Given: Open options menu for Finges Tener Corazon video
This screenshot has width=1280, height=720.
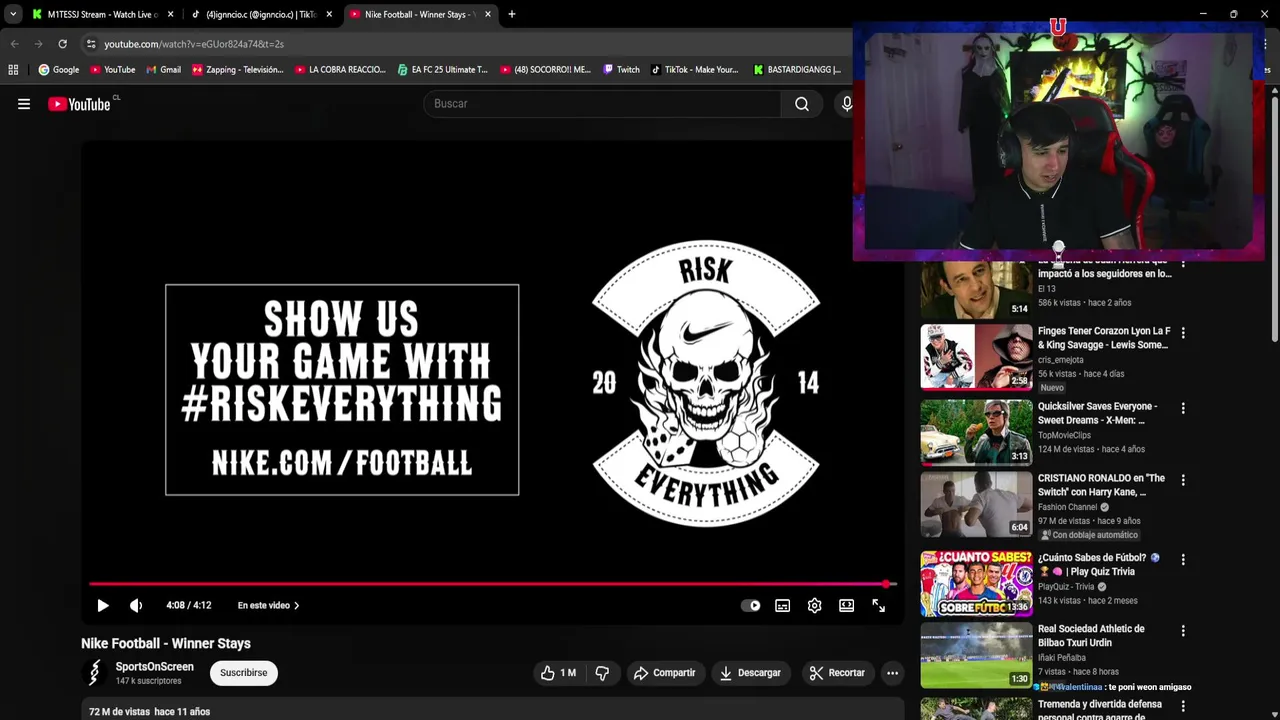Looking at the screenshot, I should pyautogui.click(x=1183, y=333).
